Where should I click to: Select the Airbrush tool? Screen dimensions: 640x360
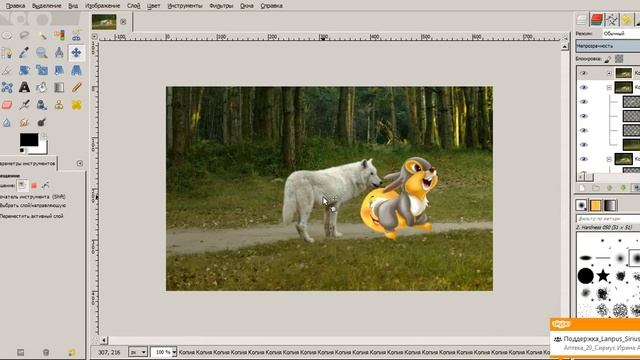pyautogui.click(x=24, y=105)
